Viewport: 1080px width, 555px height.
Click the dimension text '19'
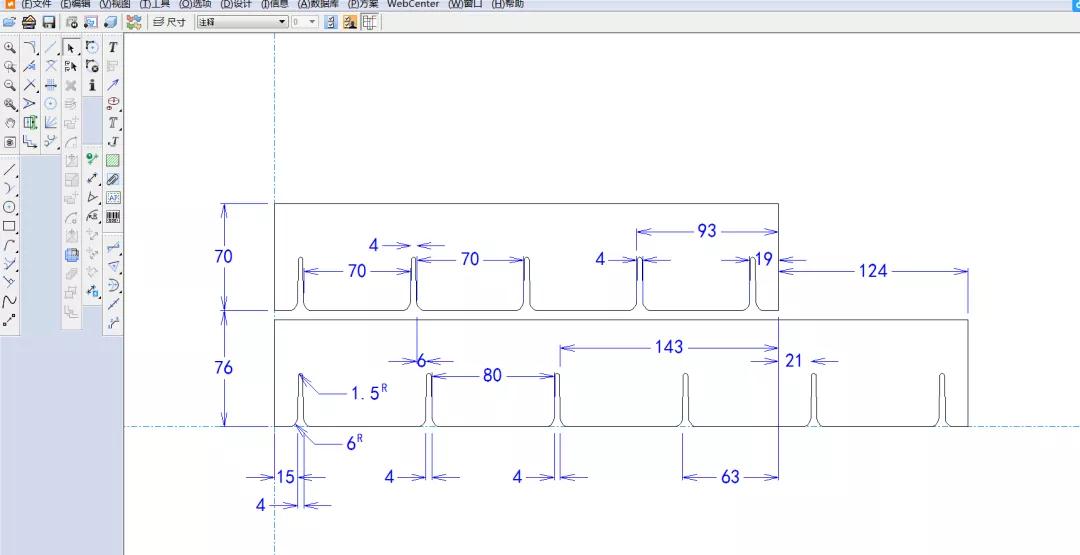763,260
